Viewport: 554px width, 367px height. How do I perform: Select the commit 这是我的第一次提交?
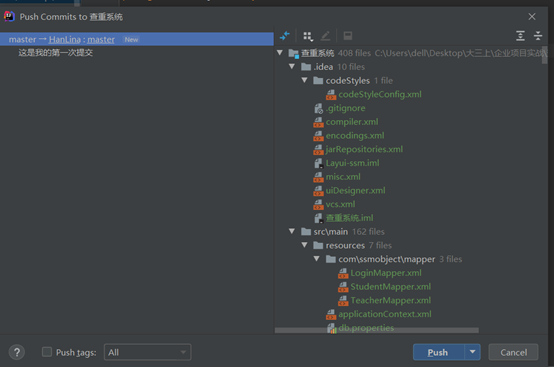tap(55, 53)
